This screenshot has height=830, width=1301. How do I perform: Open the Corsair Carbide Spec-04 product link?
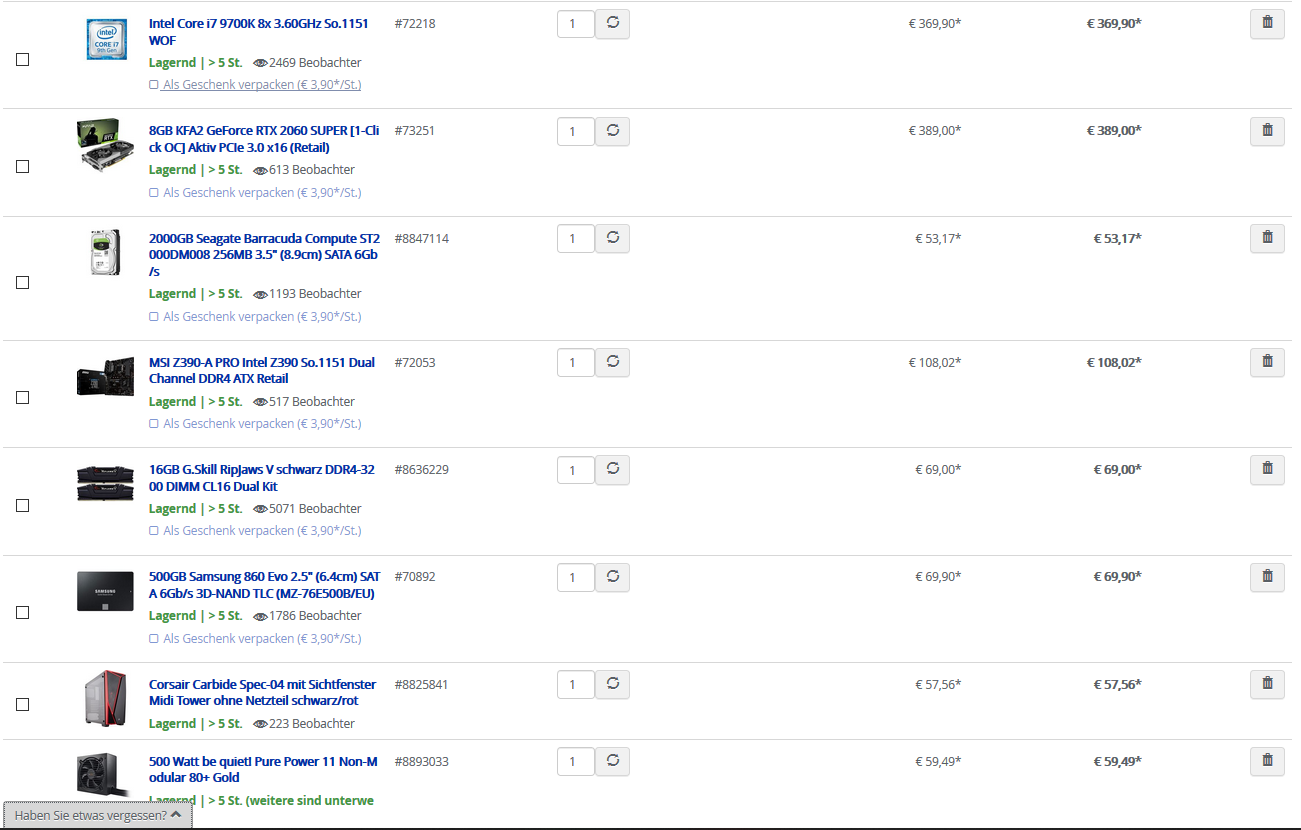(x=262, y=692)
